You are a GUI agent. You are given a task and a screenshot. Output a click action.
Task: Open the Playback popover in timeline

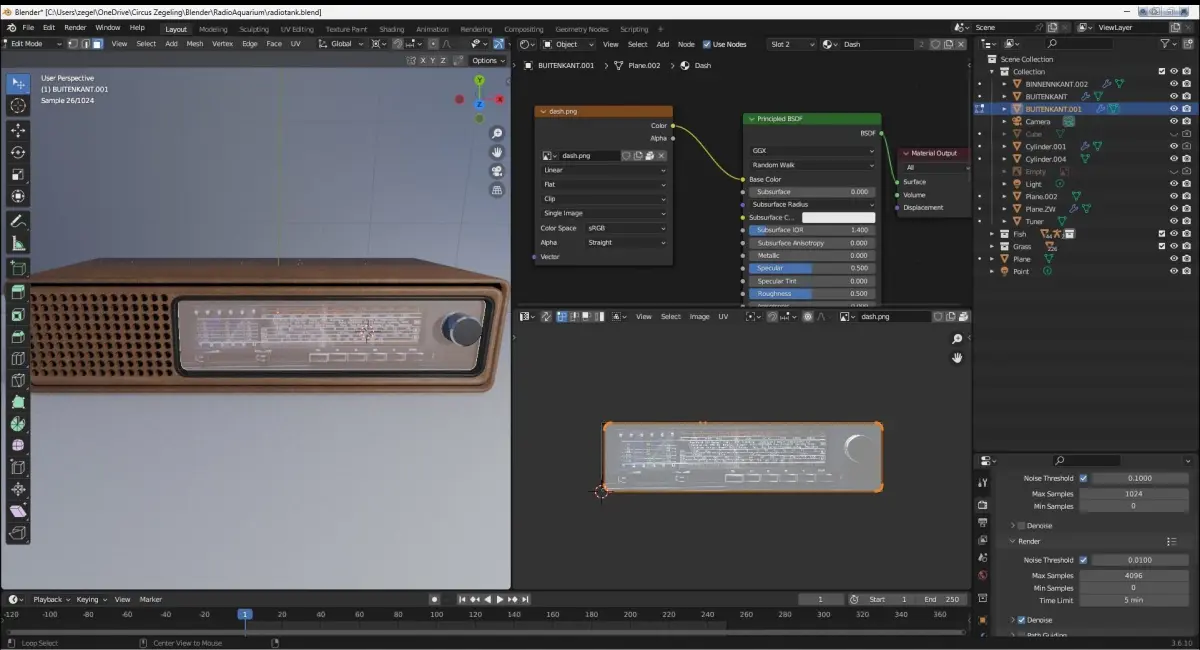coord(50,599)
